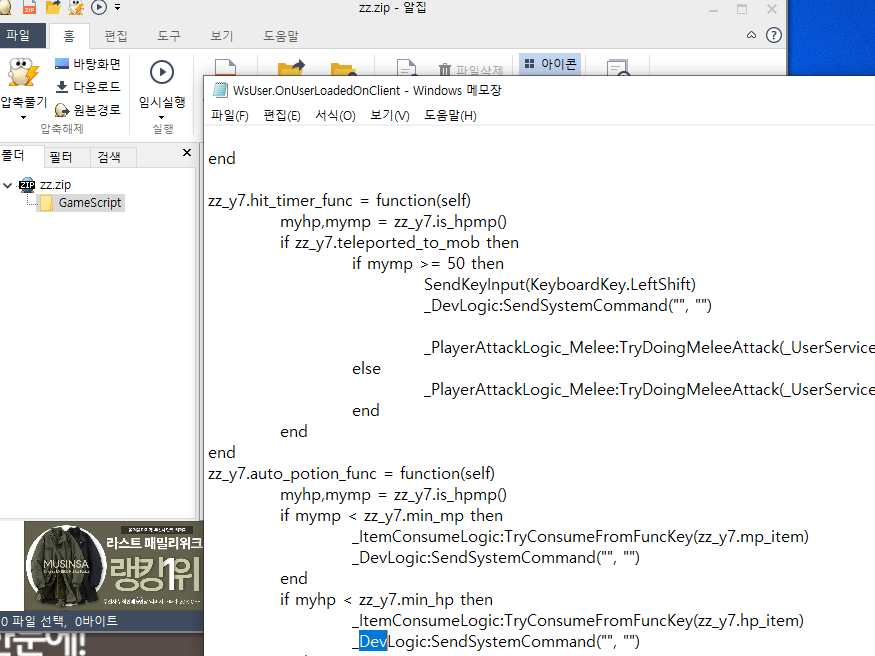This screenshot has width=875, height=656.
Task: Close the folder side panel
Action: point(187,152)
